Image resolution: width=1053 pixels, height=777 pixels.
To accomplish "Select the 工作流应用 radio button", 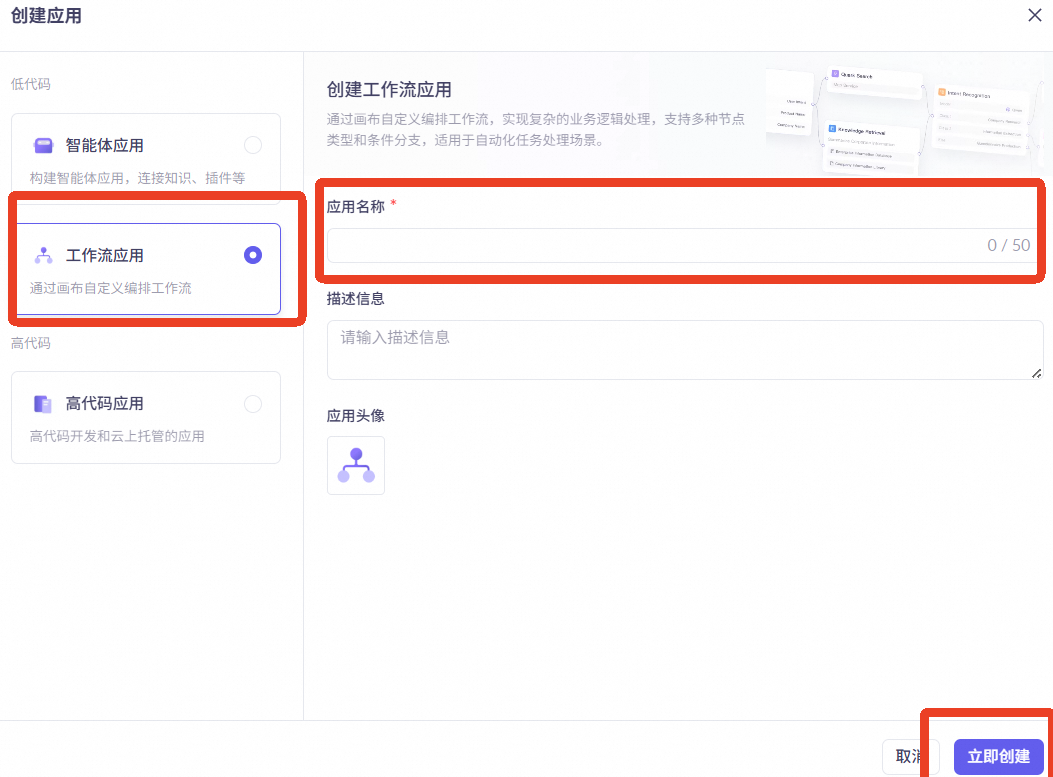I will click(x=253, y=255).
